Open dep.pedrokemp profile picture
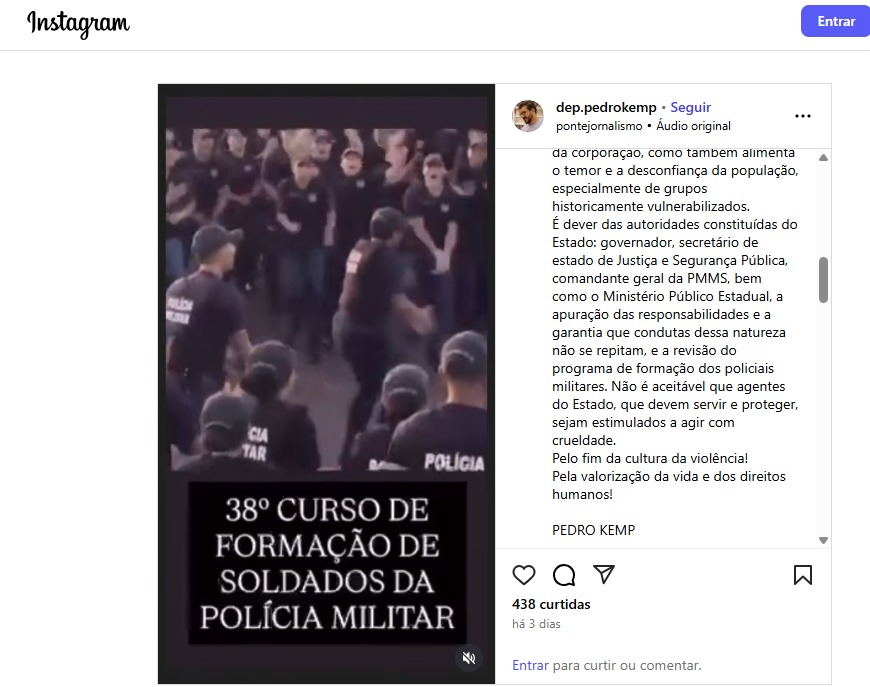This screenshot has height=687, width=870. pos(528,116)
